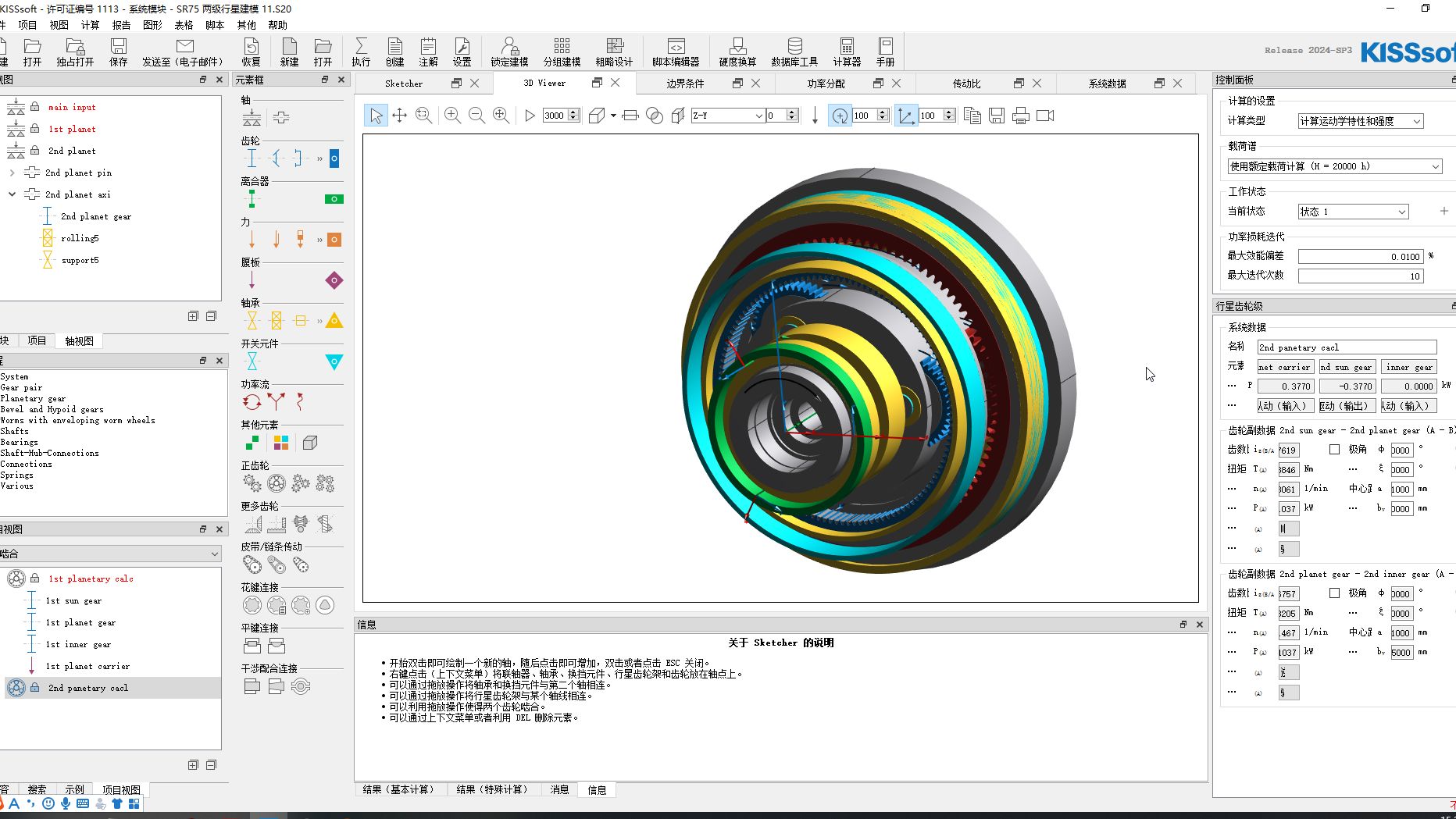Open the 计算器 calculator icon

click(847, 52)
